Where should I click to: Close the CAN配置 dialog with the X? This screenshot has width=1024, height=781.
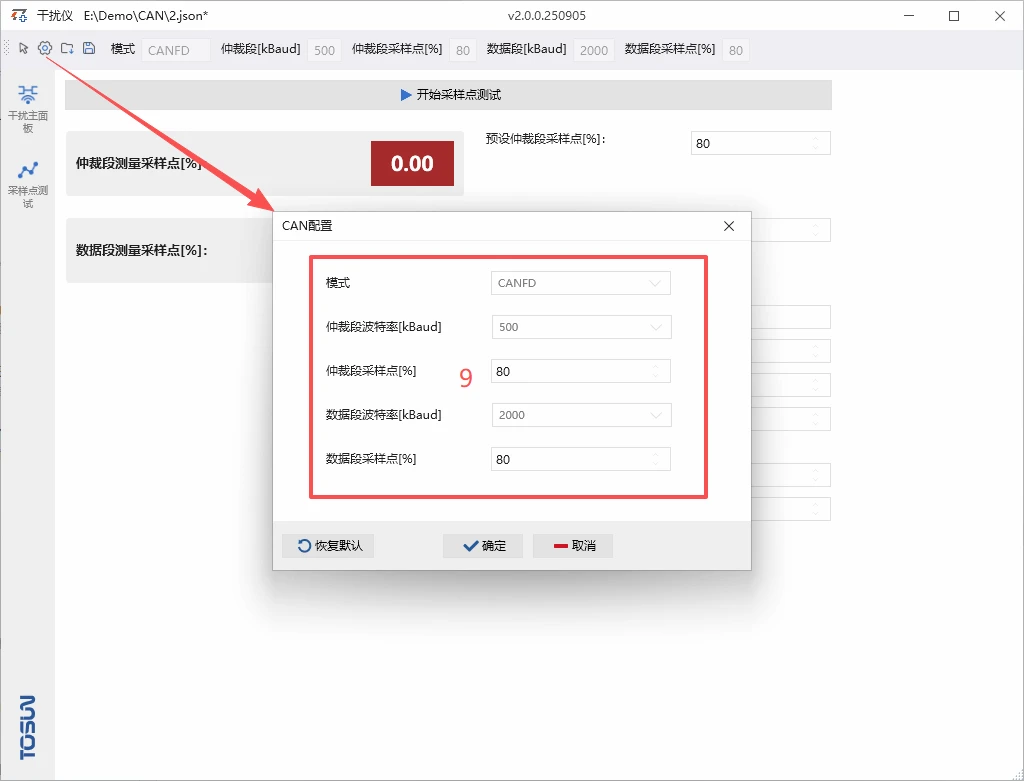(x=729, y=226)
